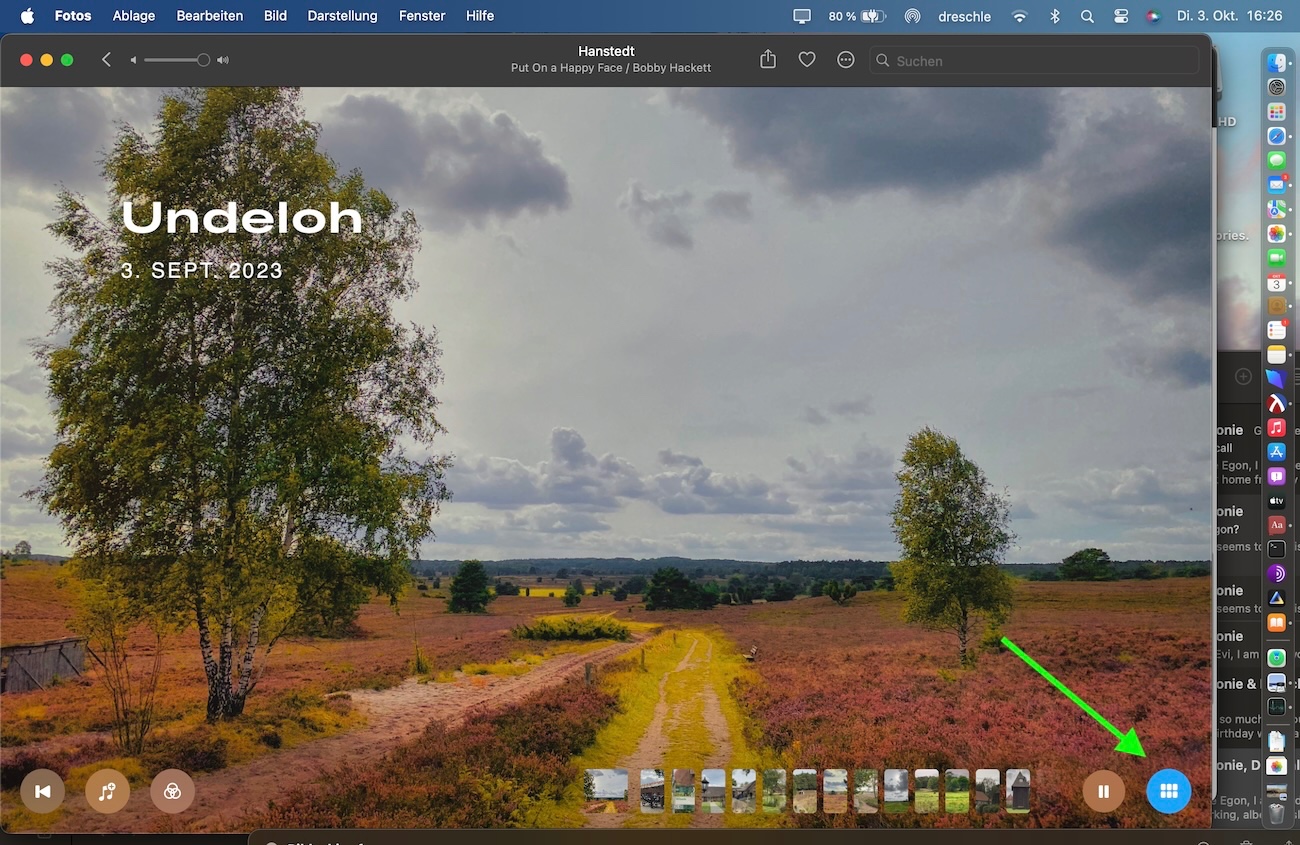The image size is (1300, 845).
Task: Open the Bluetooth status menu
Action: tap(1054, 16)
